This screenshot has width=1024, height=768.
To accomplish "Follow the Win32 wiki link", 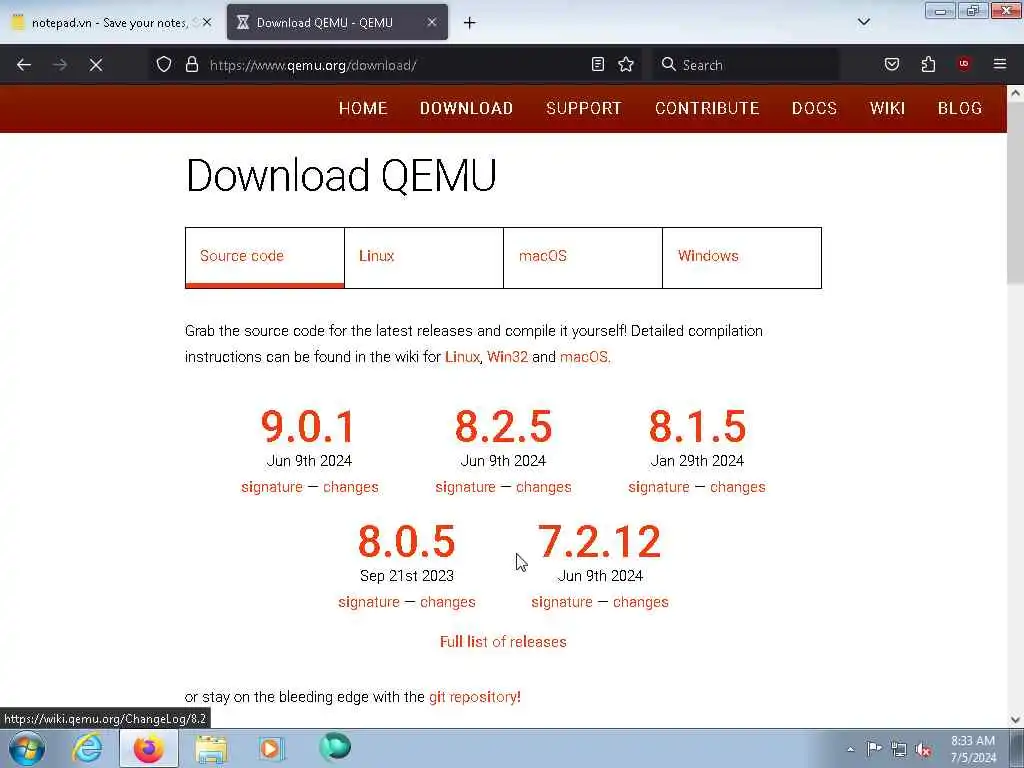I will coord(507,357).
